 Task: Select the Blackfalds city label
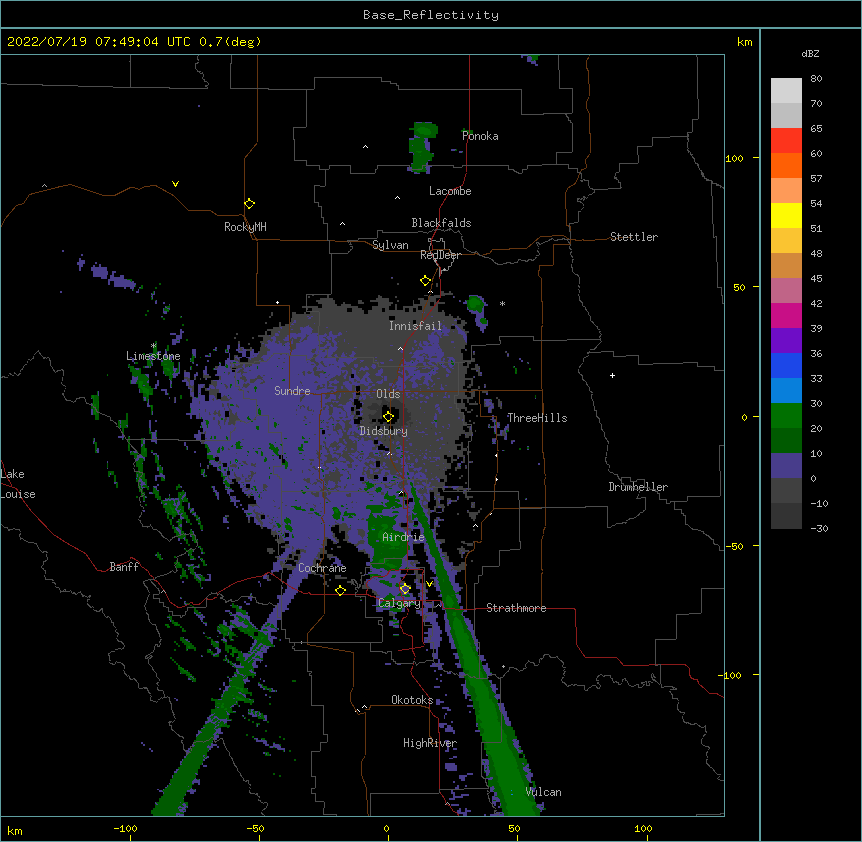coord(441,223)
